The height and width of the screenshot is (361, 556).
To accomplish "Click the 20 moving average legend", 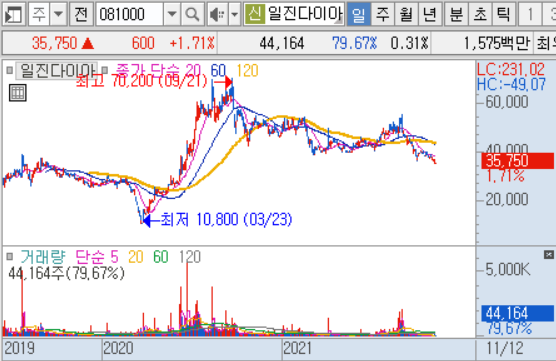I will (x=193, y=70).
